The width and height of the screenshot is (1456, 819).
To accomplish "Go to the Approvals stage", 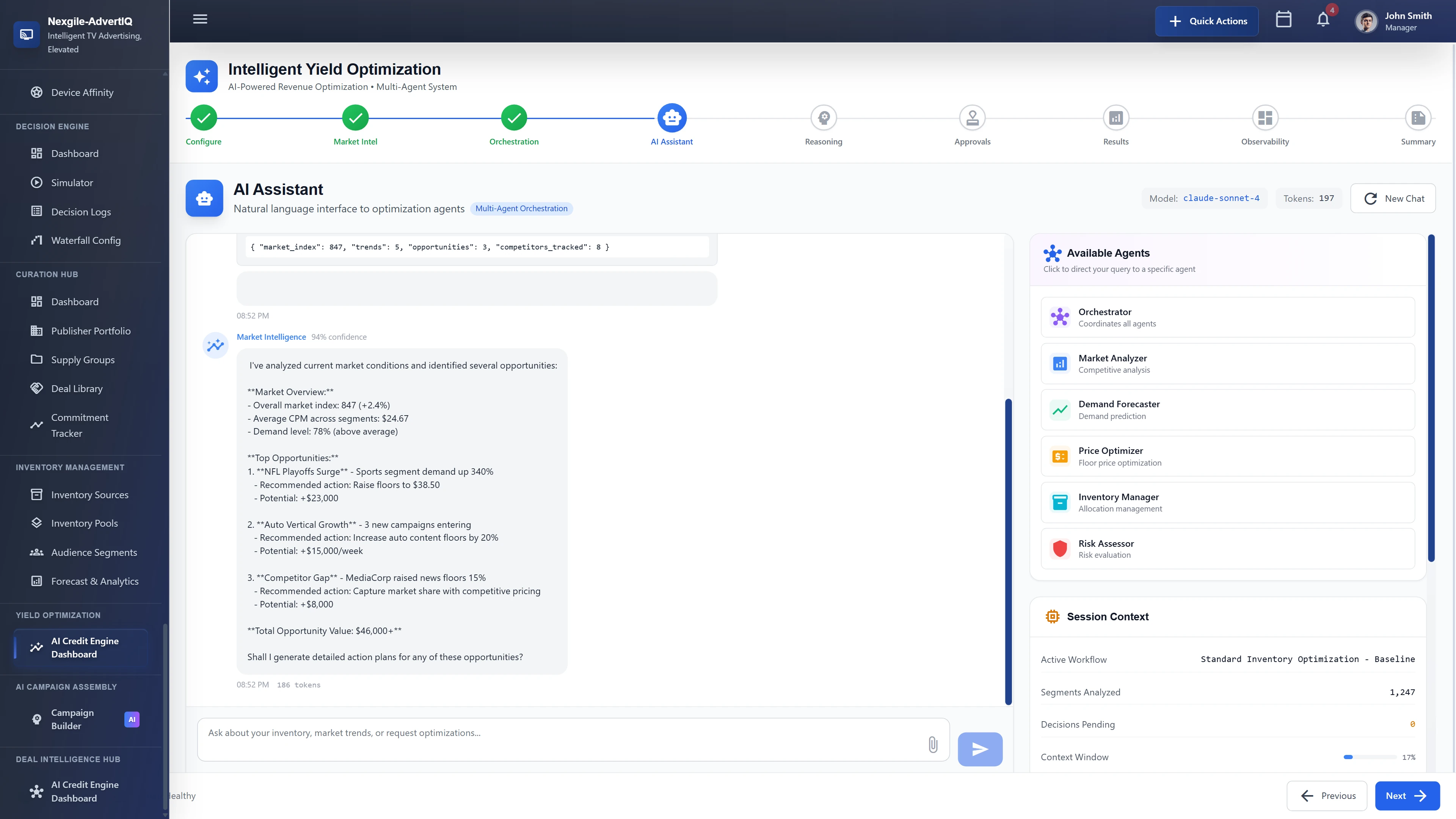I will [972, 119].
